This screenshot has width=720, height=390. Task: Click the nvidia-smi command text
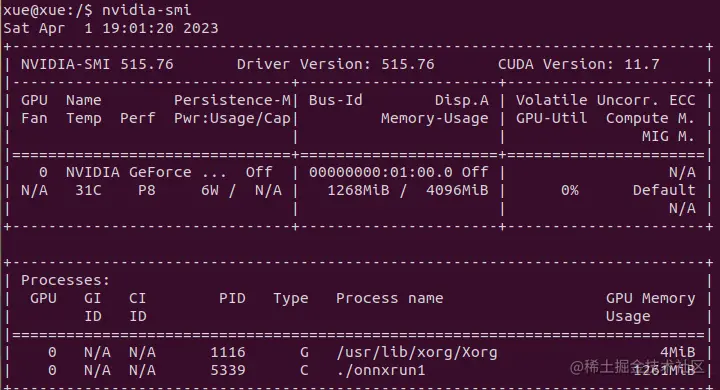pos(146,10)
